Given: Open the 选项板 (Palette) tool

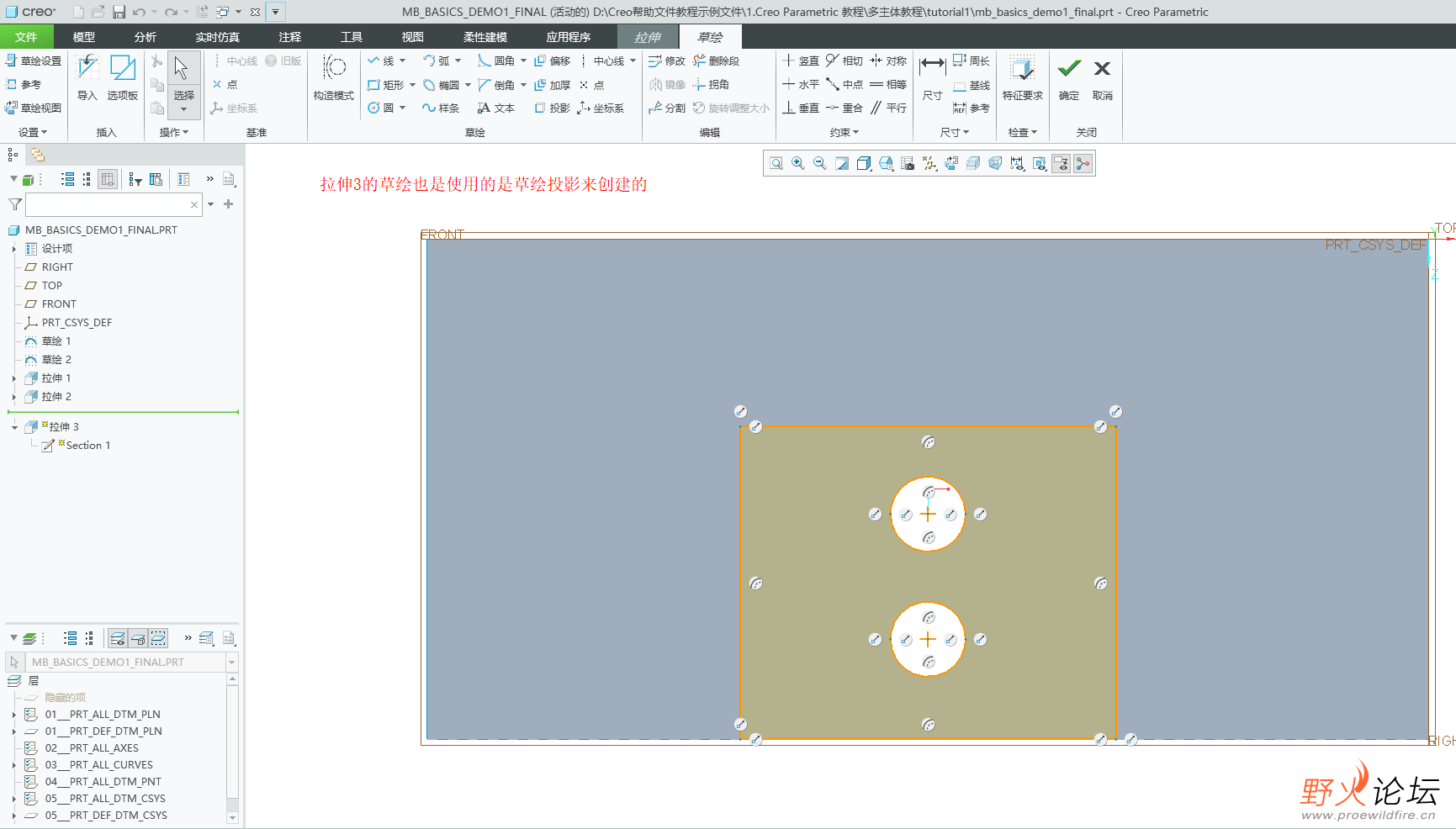Looking at the screenshot, I should coord(123,77).
